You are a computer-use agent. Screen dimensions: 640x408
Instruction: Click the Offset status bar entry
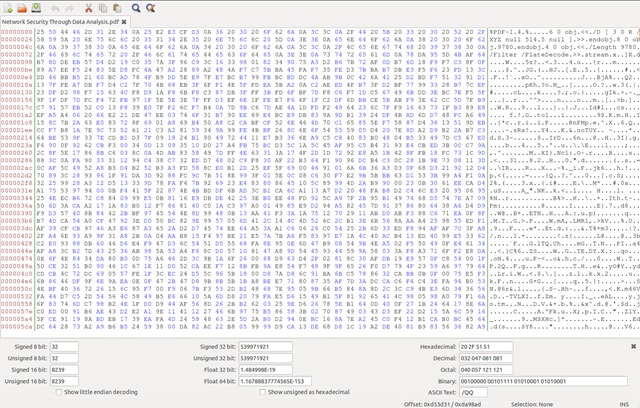coord(442,404)
